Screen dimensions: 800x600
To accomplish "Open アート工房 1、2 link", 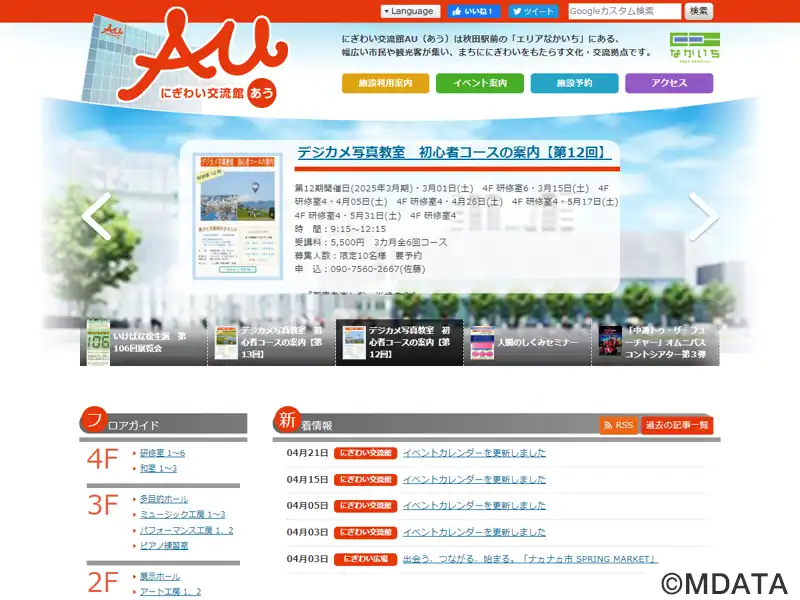I will click(170, 591).
